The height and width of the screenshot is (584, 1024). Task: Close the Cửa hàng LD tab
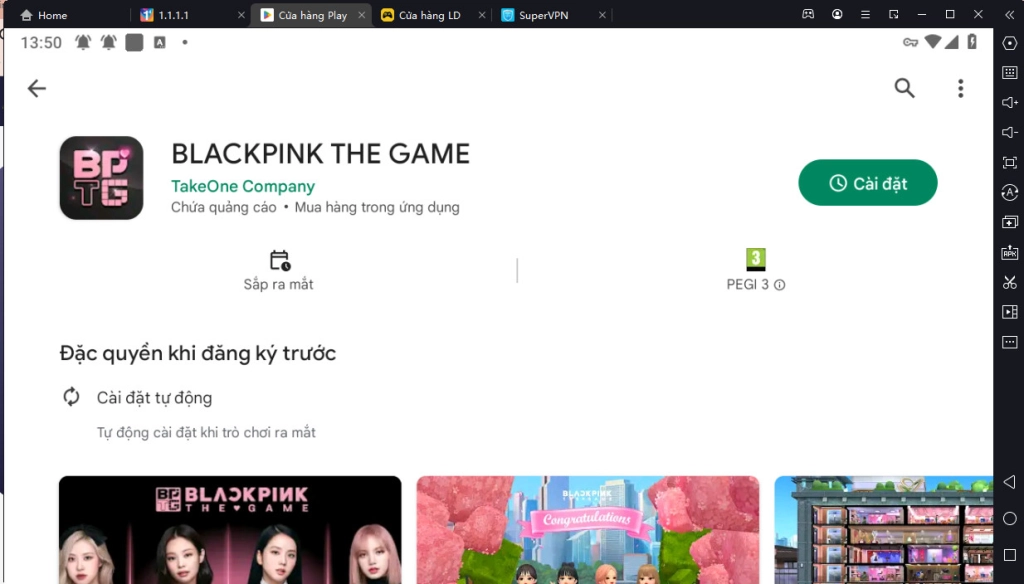click(482, 15)
